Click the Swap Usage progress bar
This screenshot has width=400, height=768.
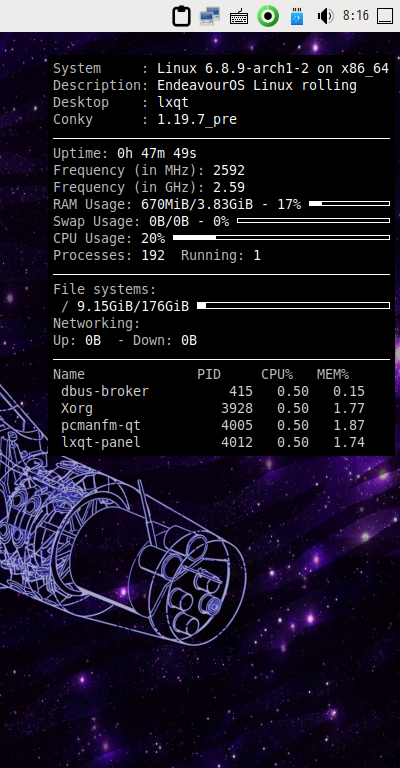tap(313, 220)
